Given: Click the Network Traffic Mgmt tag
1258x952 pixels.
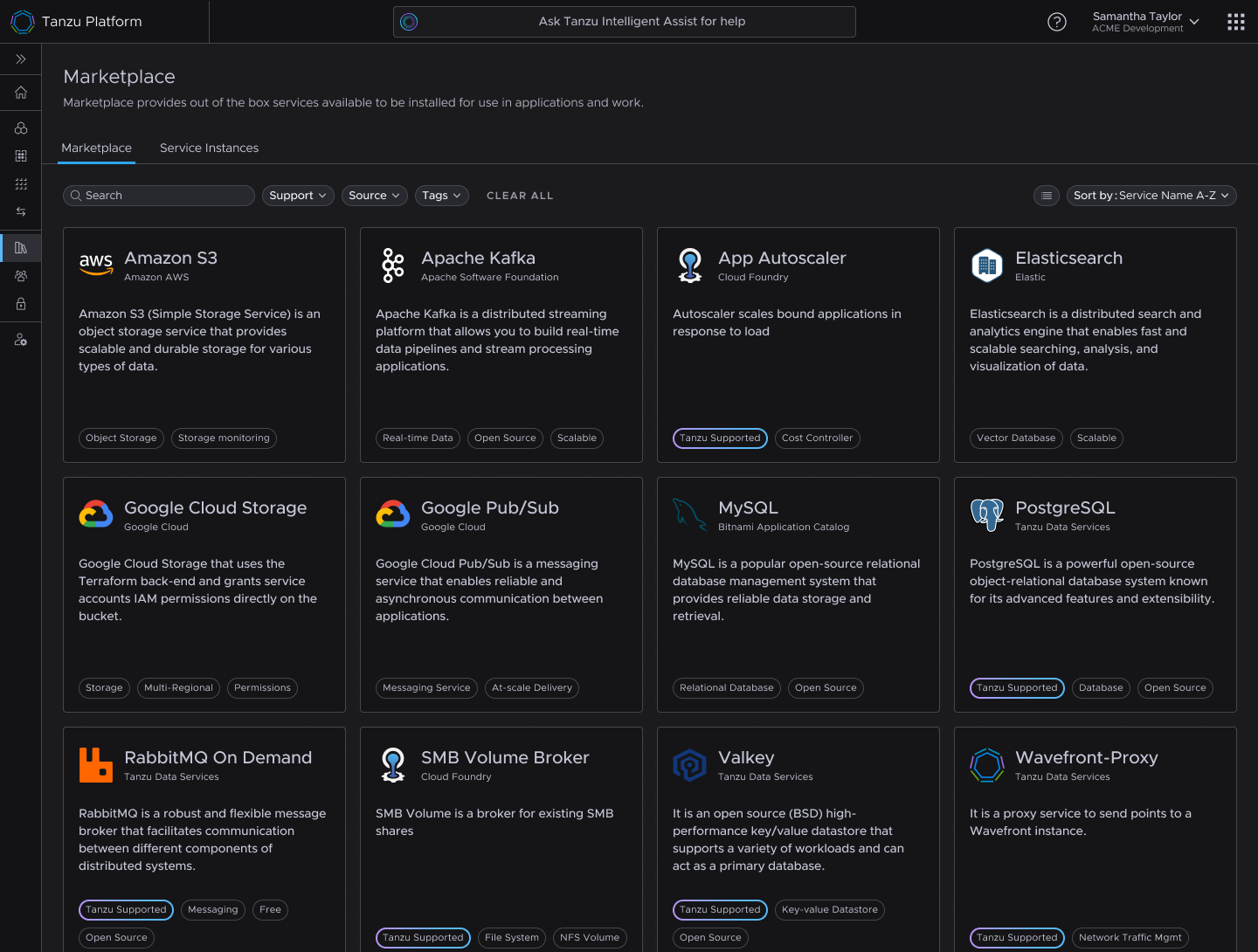Looking at the screenshot, I should tap(1130, 938).
